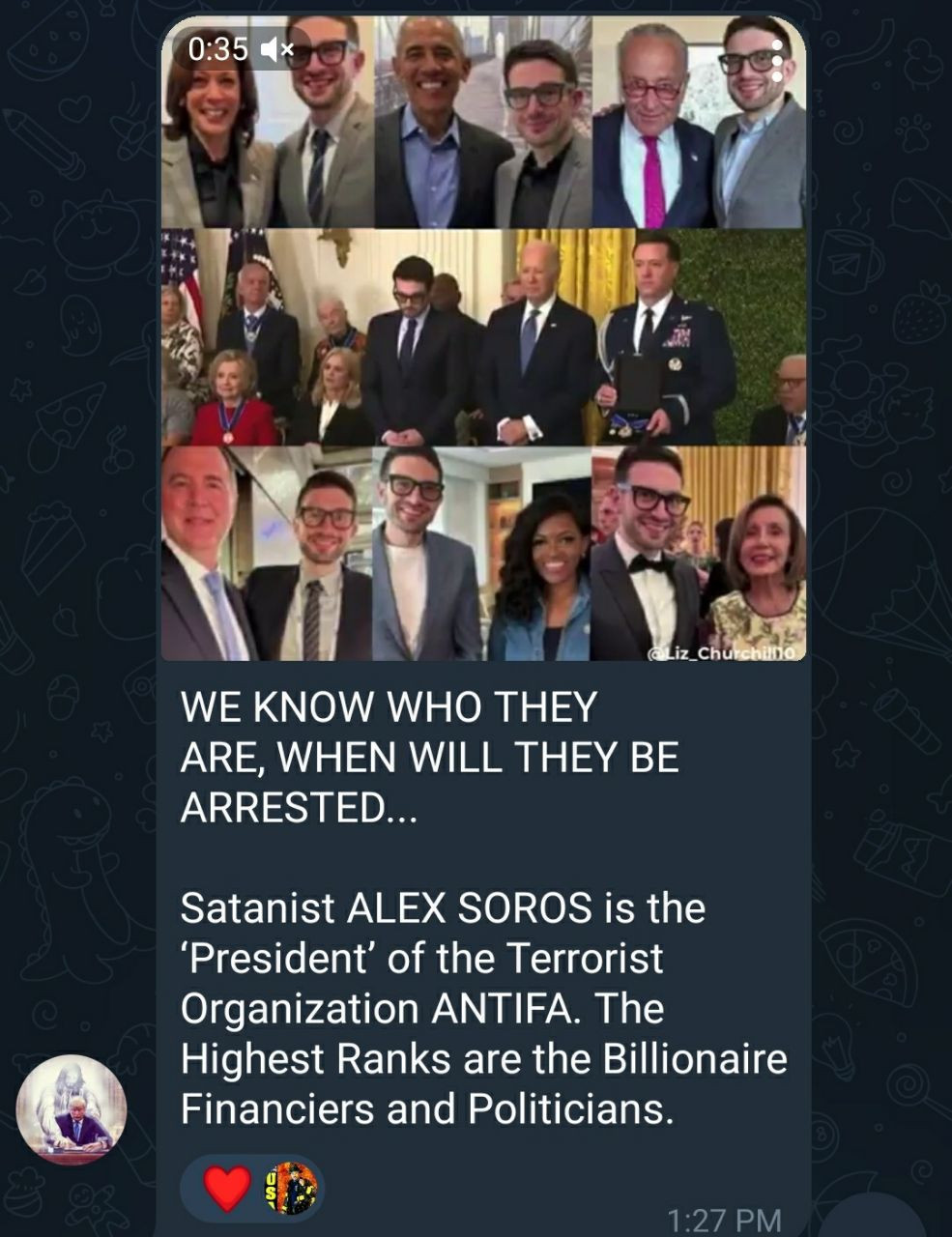Tap the collage panel with the denim jacket
Image resolution: width=952 pixels, height=1237 pixels.
click(482, 554)
